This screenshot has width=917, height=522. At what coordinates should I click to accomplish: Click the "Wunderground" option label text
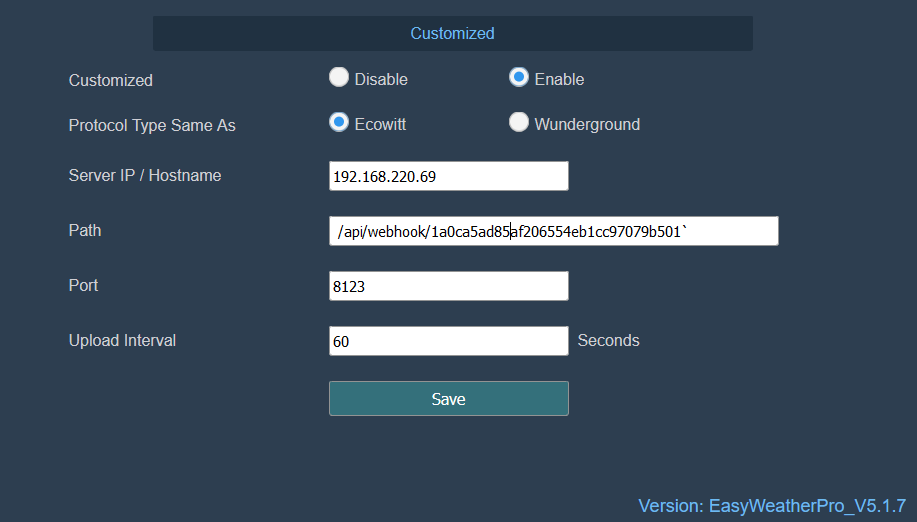point(587,125)
